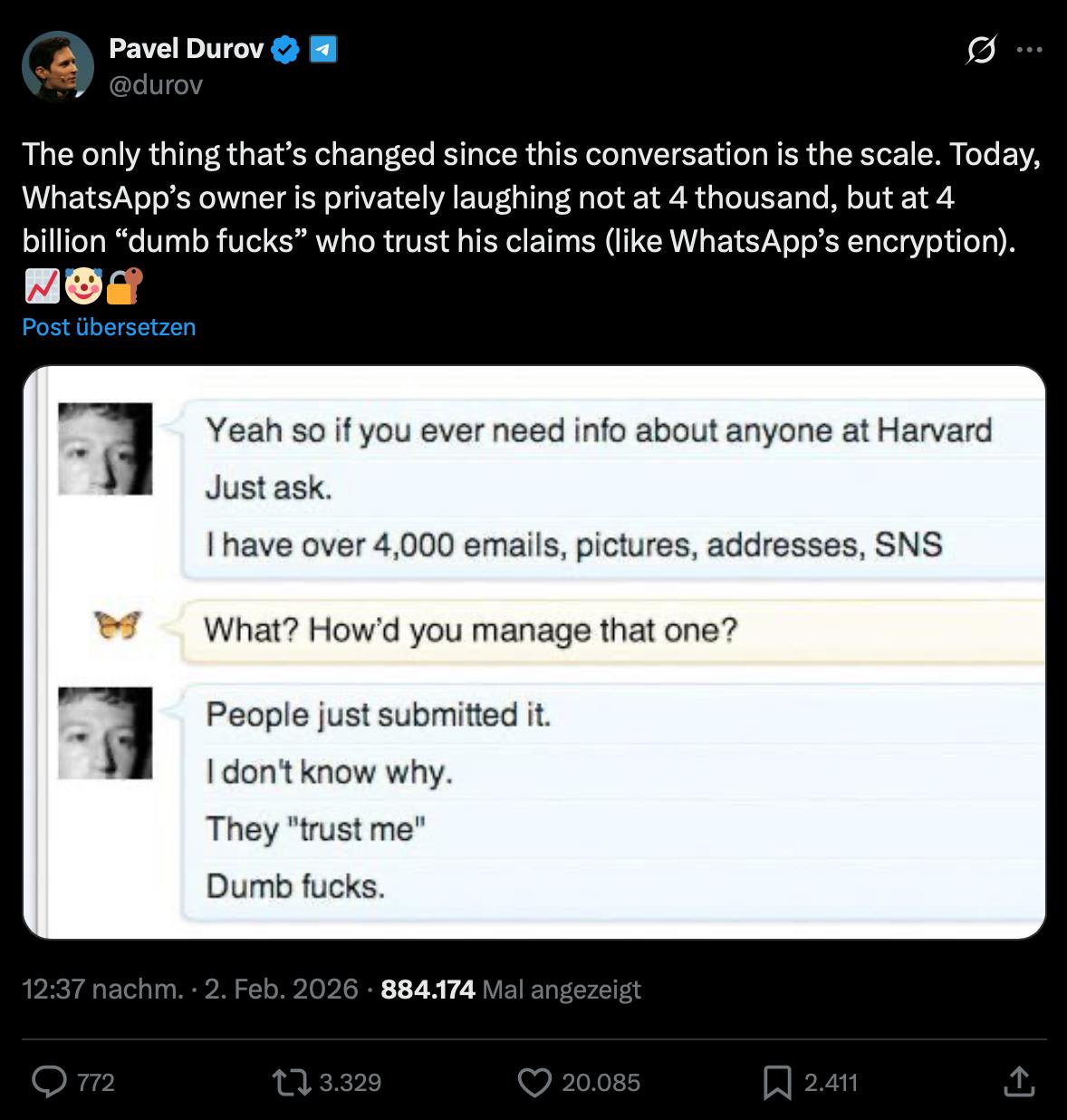Open the @durov handle link
The height and width of the screenshot is (1120, 1067).
click(156, 85)
